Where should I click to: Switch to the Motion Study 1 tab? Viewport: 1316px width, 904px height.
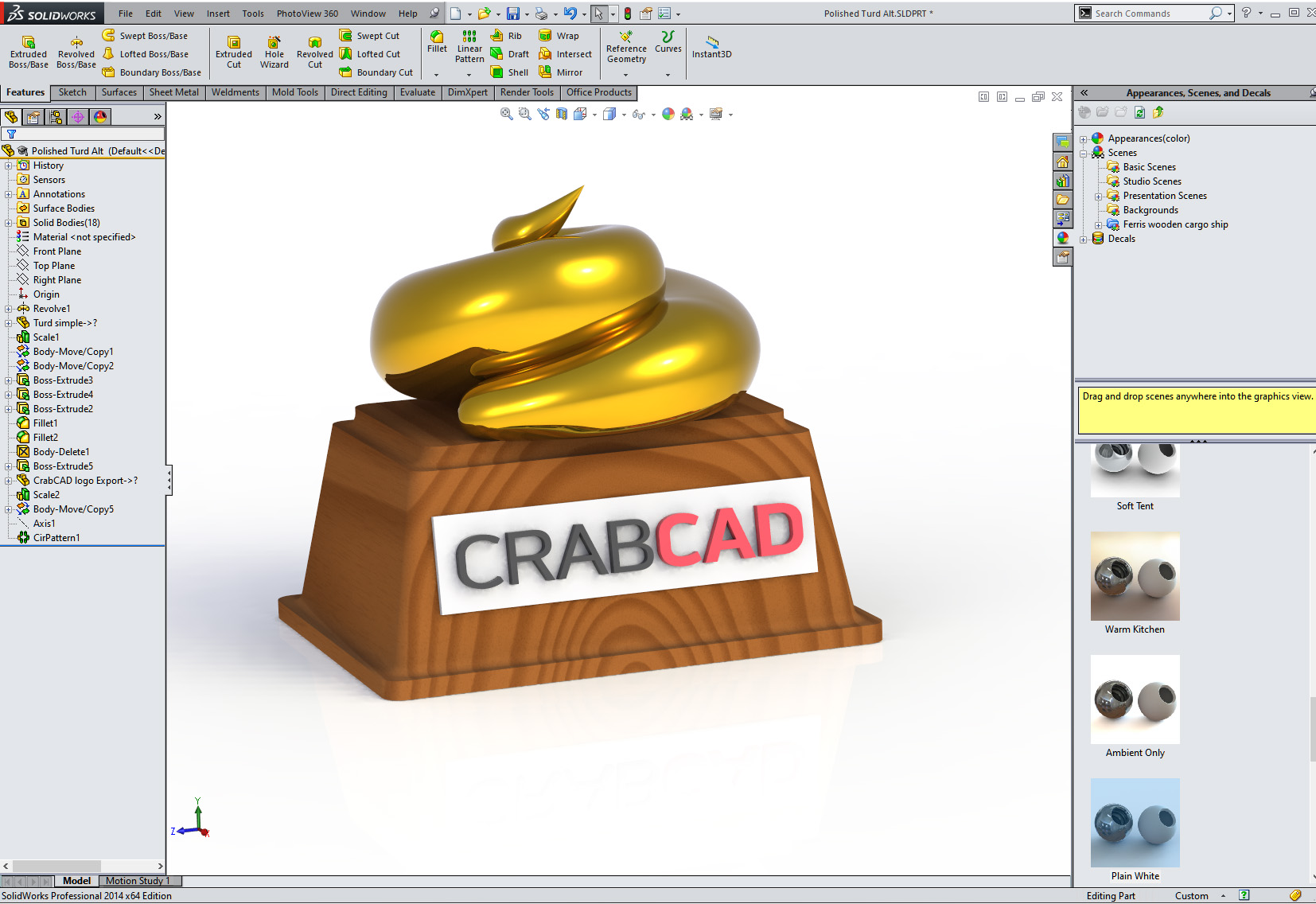(x=138, y=881)
